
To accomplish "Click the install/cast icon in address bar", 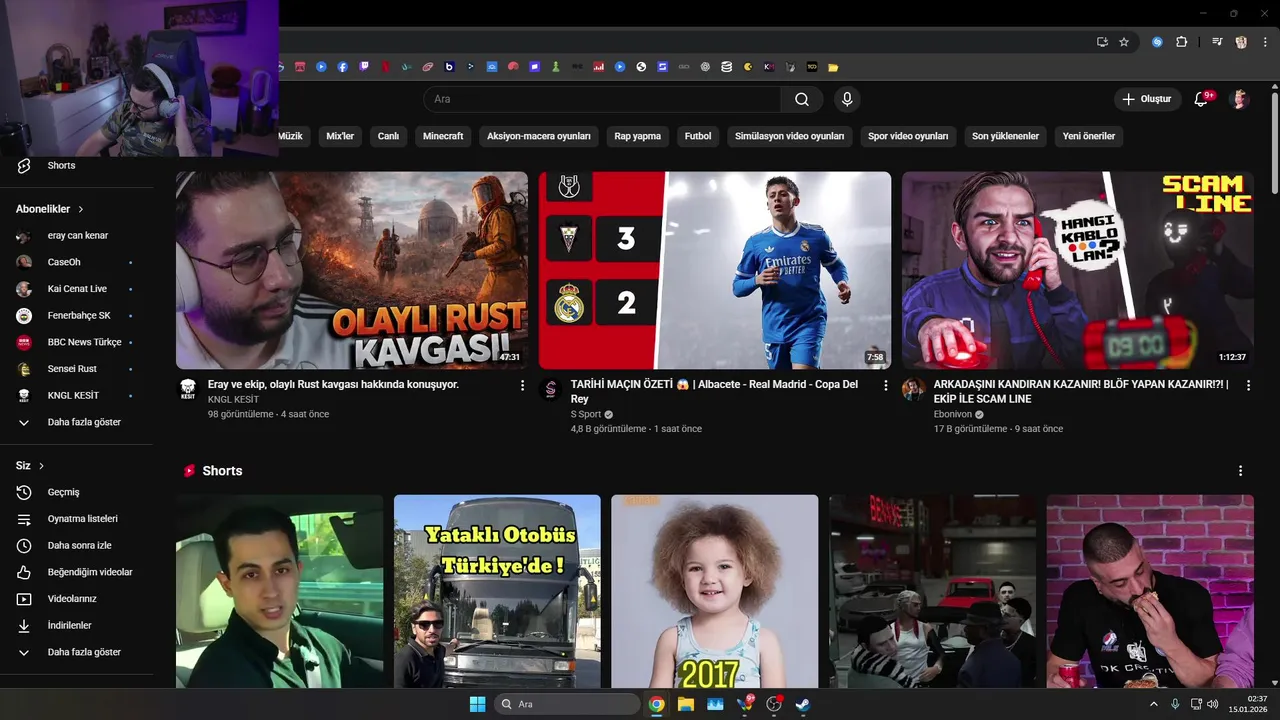I will 1102,42.
